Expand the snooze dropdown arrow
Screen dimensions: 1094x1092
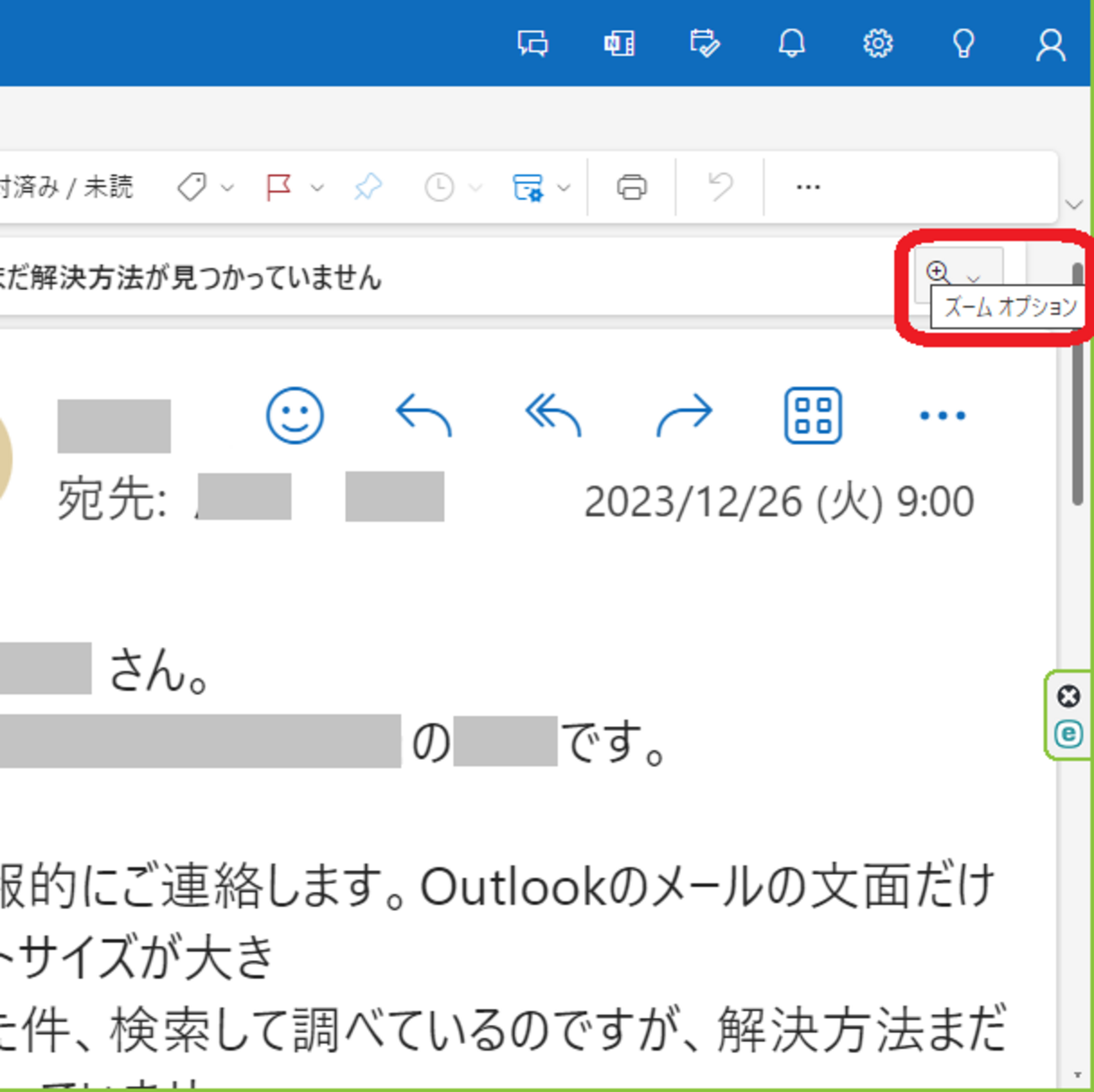475,188
